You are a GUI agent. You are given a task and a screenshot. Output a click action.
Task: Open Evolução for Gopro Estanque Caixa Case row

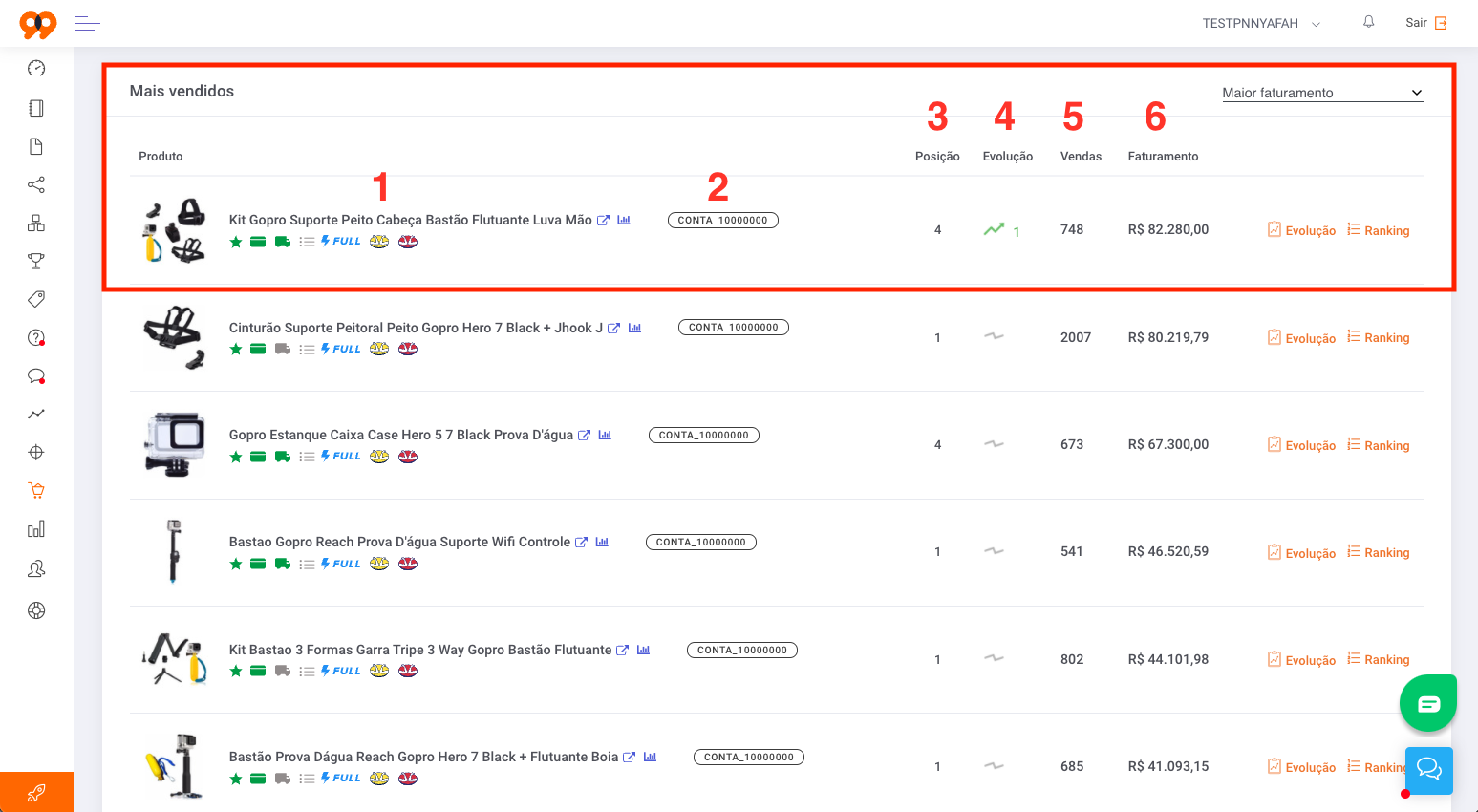[1301, 445]
